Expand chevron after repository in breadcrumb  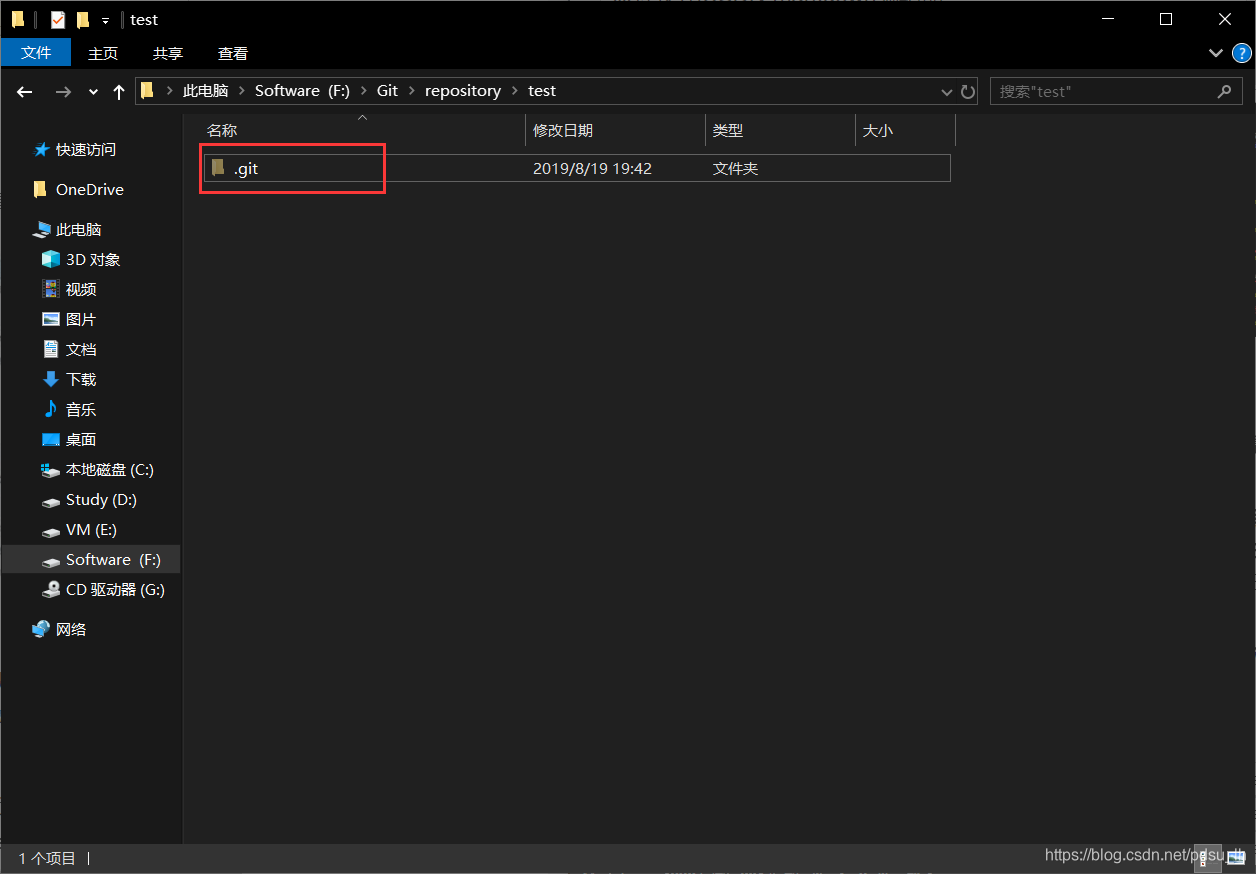515,91
